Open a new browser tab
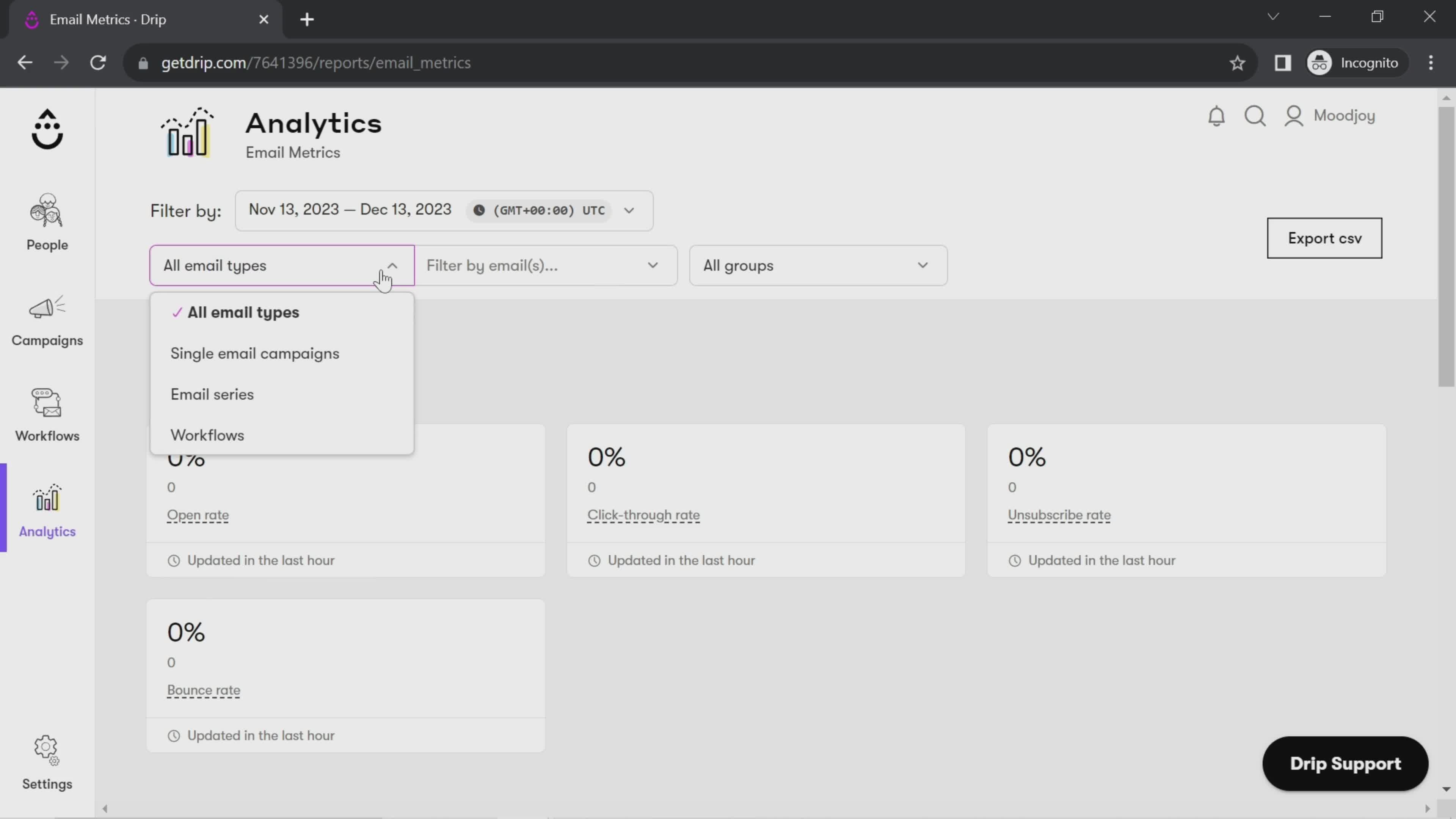Viewport: 1456px width, 819px height. click(x=307, y=20)
